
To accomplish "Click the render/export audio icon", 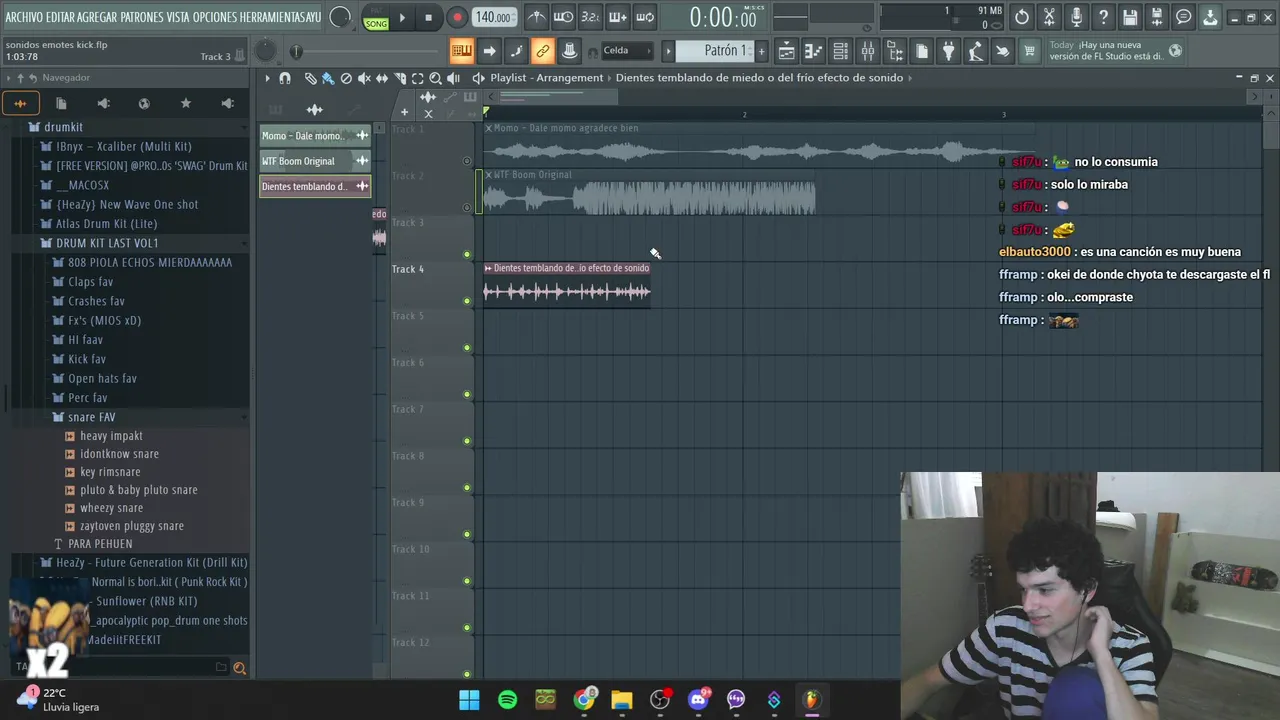I will [x=1157, y=17].
